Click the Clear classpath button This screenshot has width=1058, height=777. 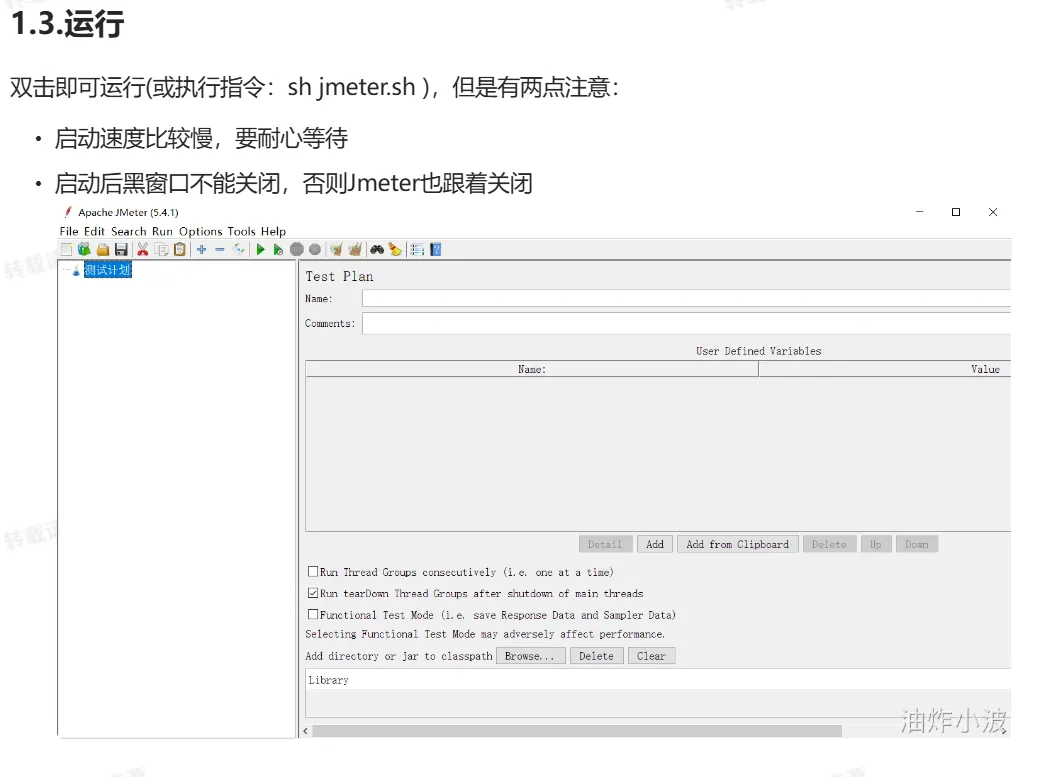point(651,656)
